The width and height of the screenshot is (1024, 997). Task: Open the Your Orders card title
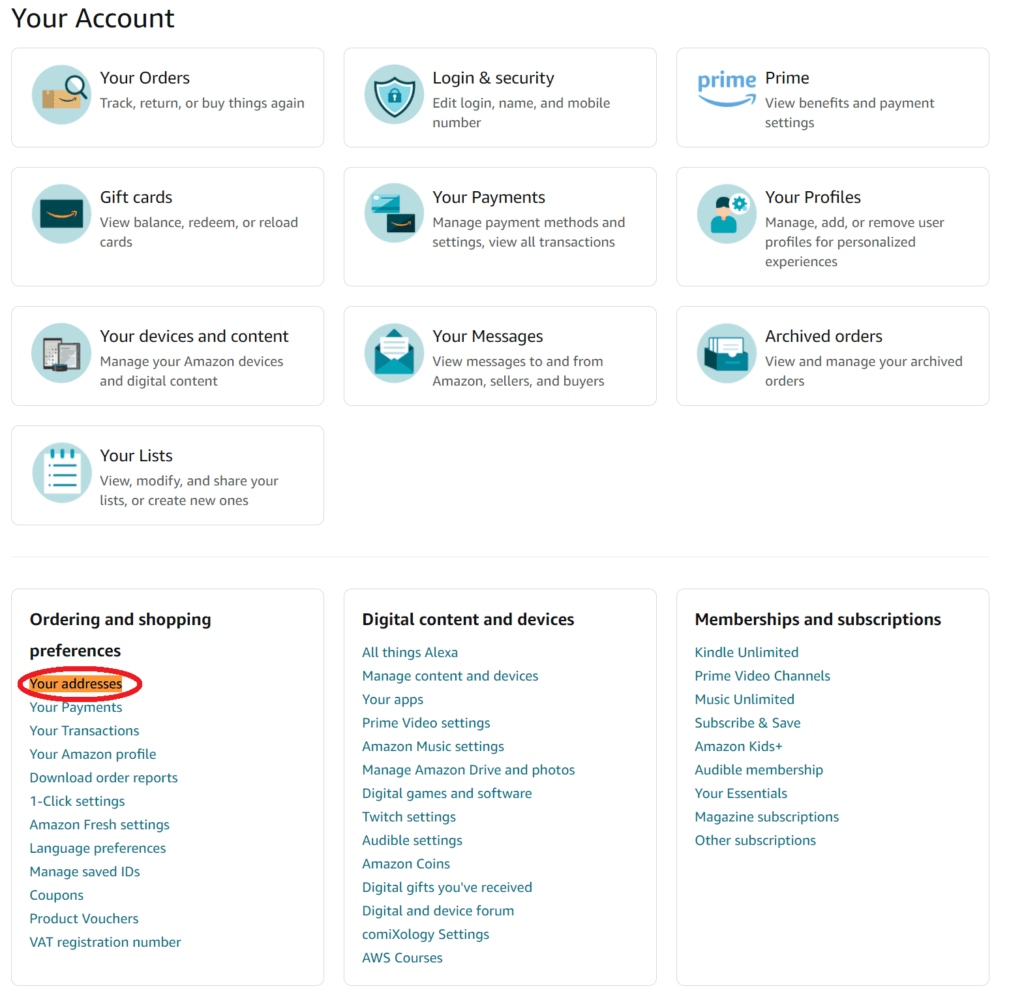[144, 78]
